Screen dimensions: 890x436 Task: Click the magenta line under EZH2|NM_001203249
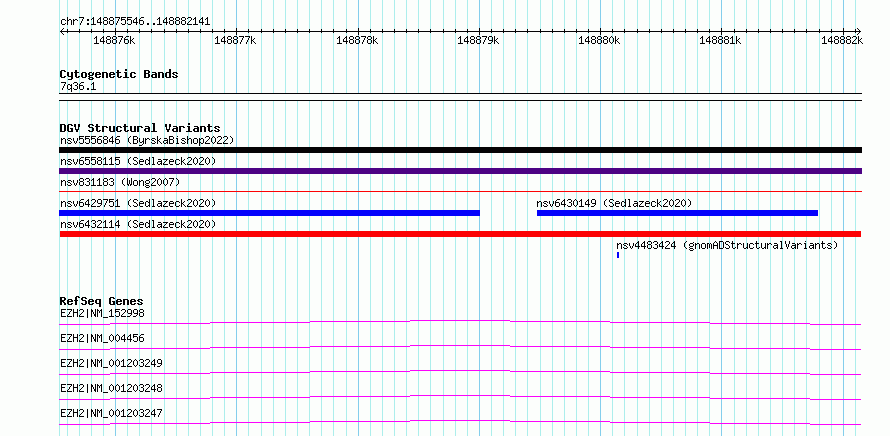[x=460, y=372]
